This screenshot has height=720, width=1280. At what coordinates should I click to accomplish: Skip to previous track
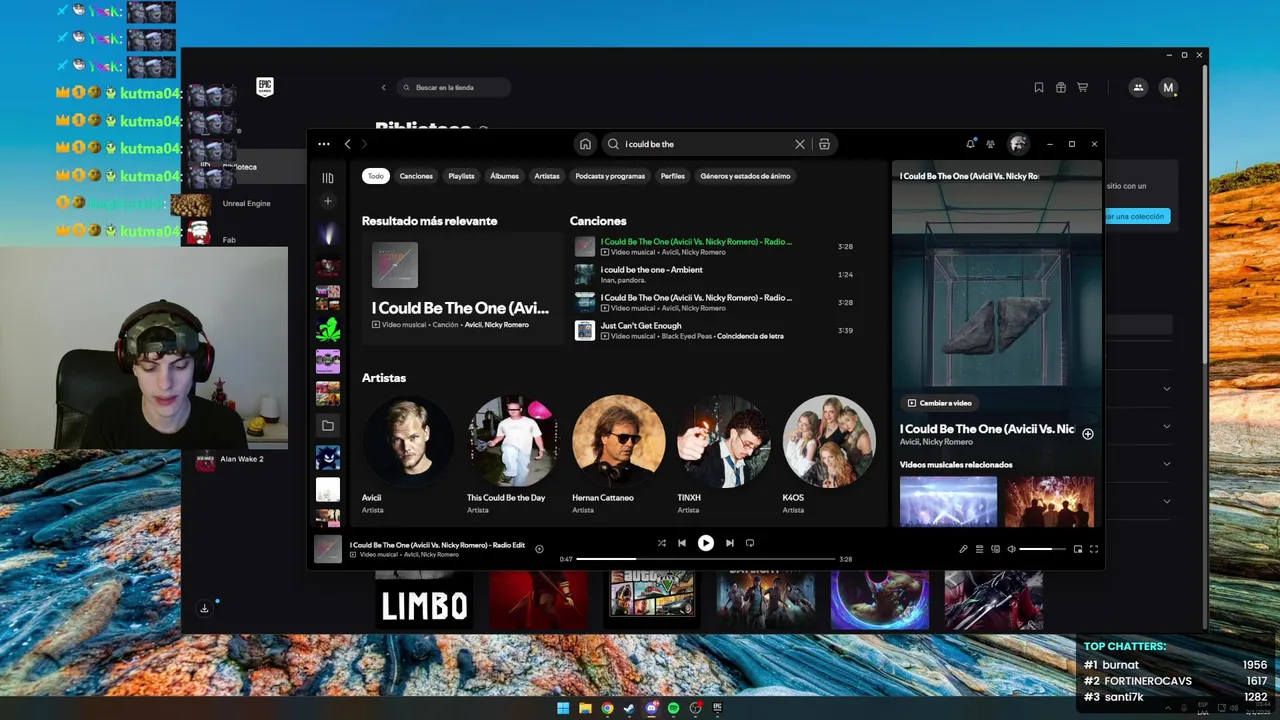[682, 543]
